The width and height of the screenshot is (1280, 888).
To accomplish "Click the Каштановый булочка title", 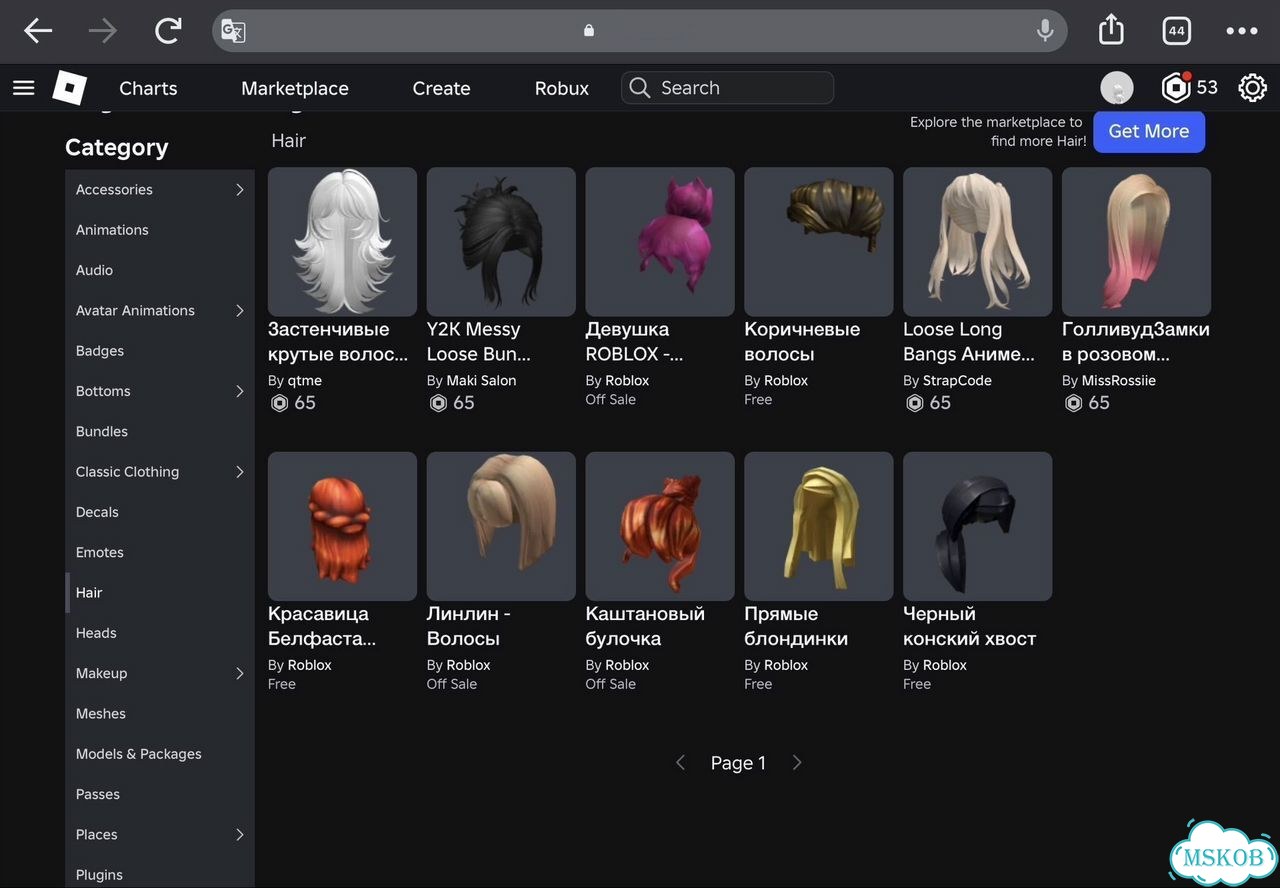I will tap(645, 626).
